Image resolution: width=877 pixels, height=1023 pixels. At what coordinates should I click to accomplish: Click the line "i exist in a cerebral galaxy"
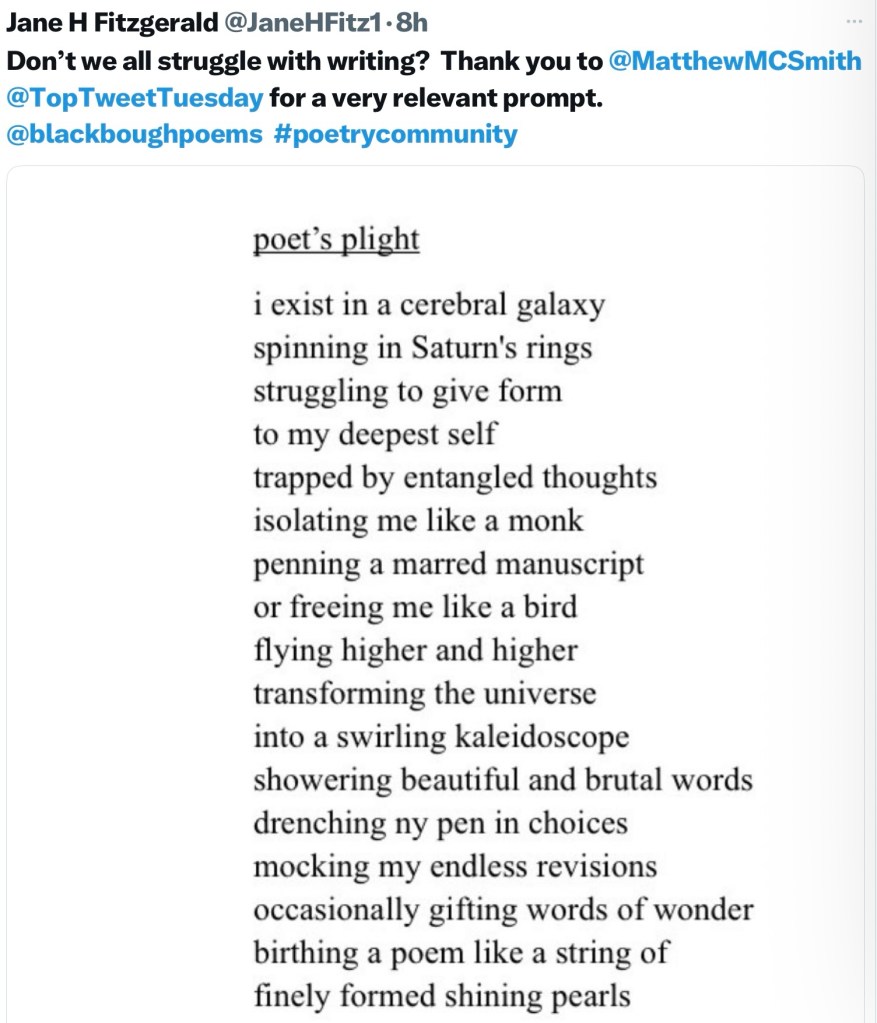click(428, 304)
